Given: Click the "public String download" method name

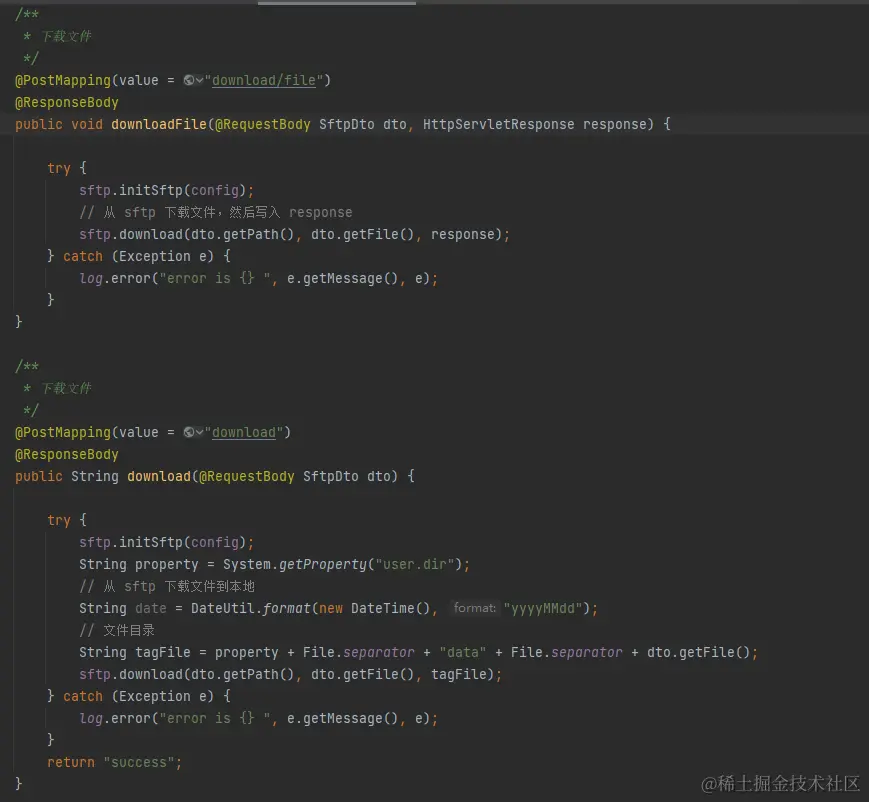Looking at the screenshot, I should 159,476.
